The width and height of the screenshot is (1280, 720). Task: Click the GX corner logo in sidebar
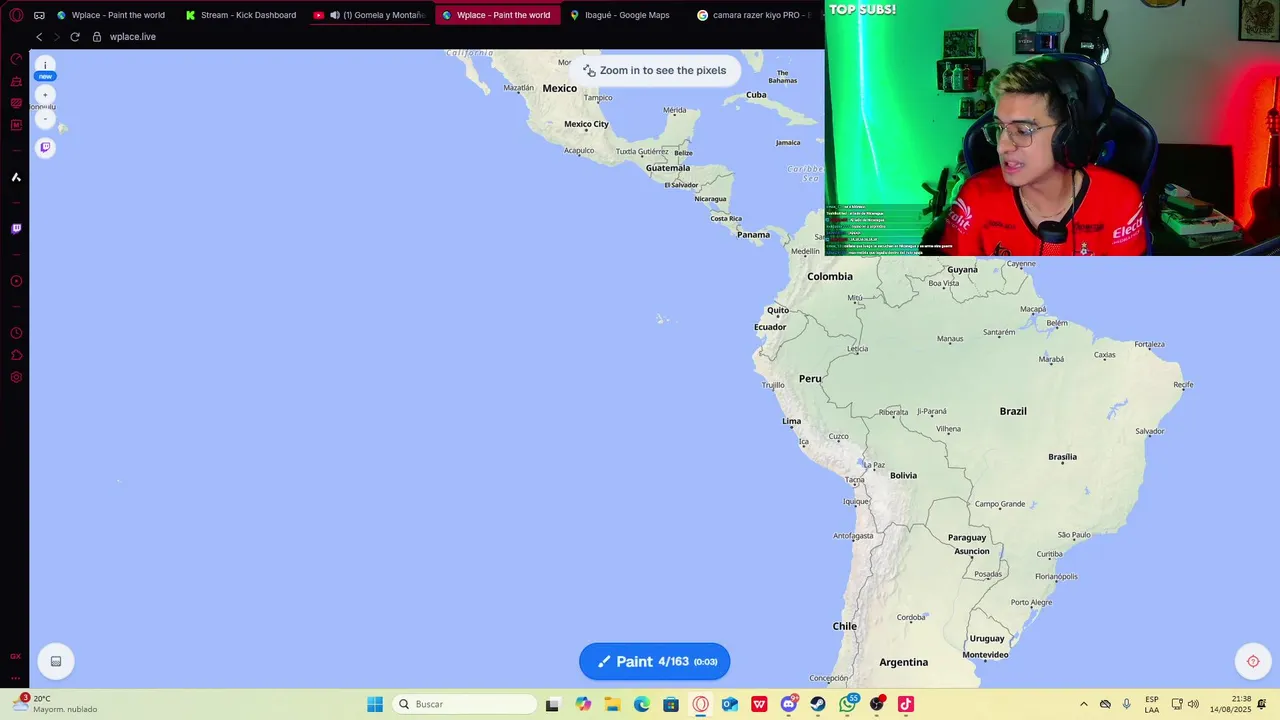tap(15, 656)
